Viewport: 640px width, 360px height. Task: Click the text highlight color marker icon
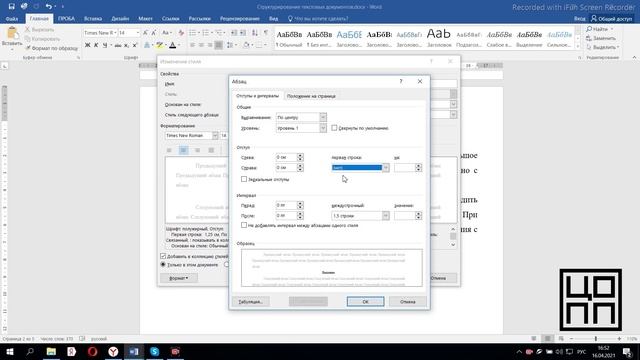coord(160,45)
